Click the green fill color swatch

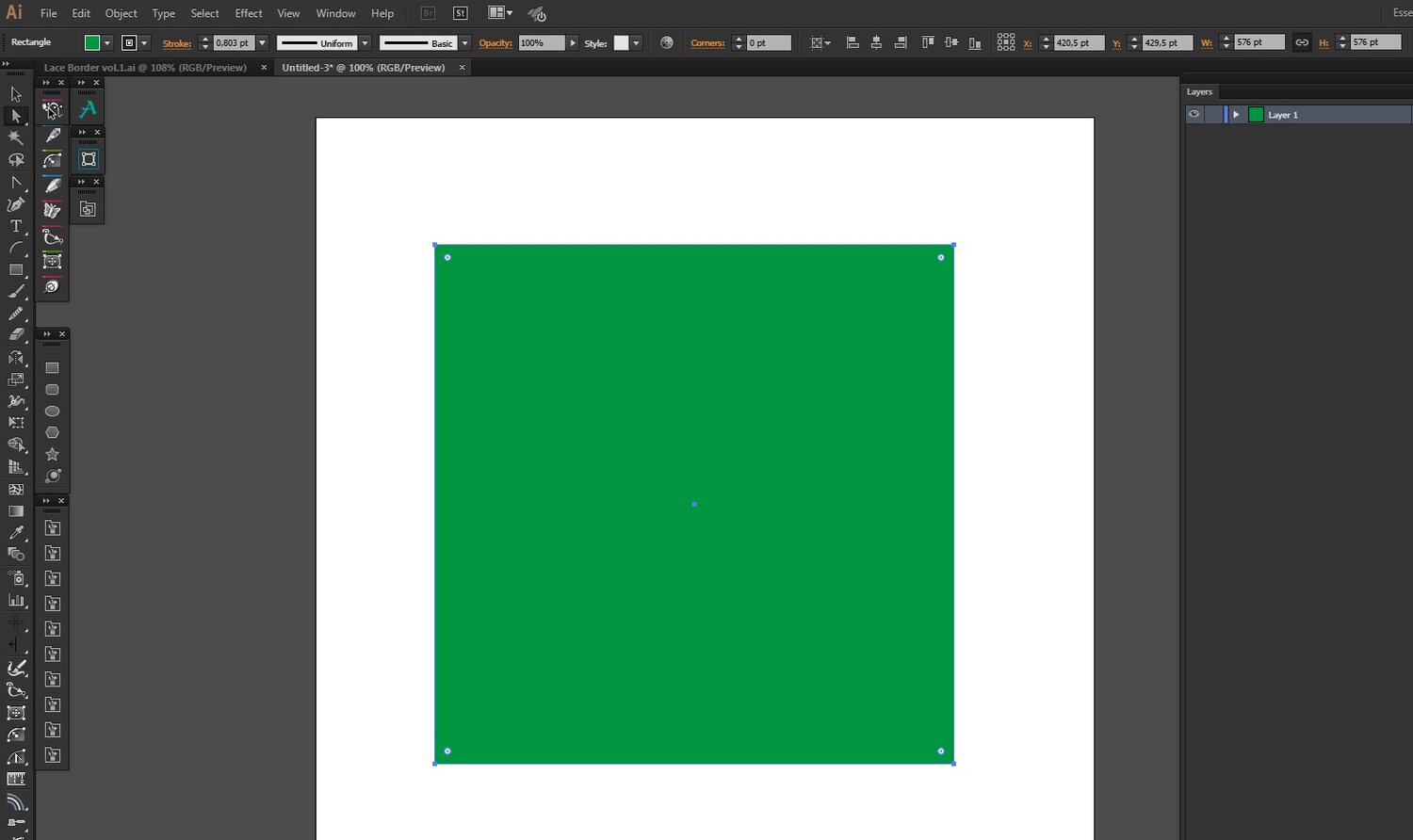[x=92, y=43]
